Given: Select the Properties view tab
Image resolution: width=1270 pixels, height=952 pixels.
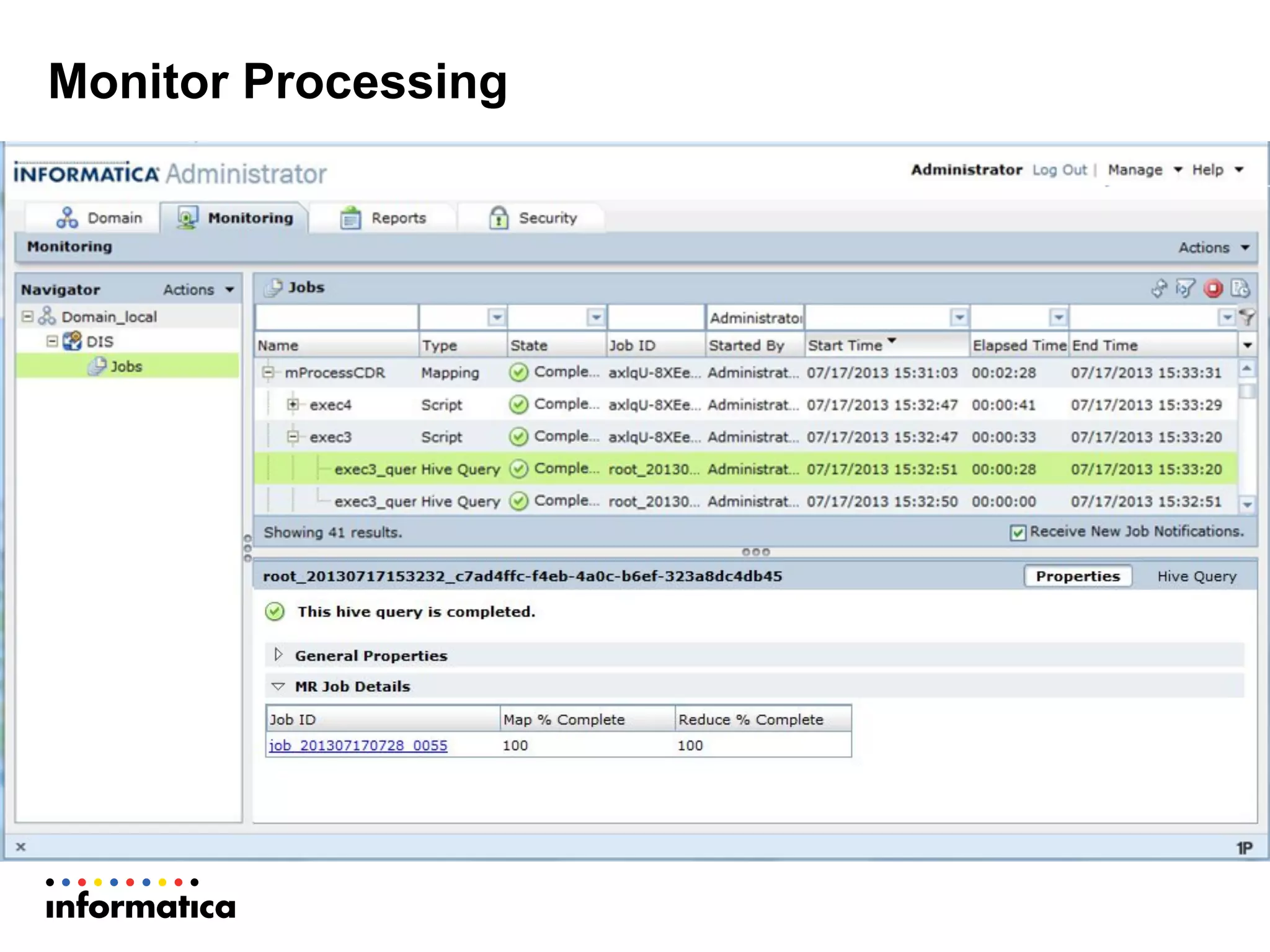Looking at the screenshot, I should [1078, 576].
